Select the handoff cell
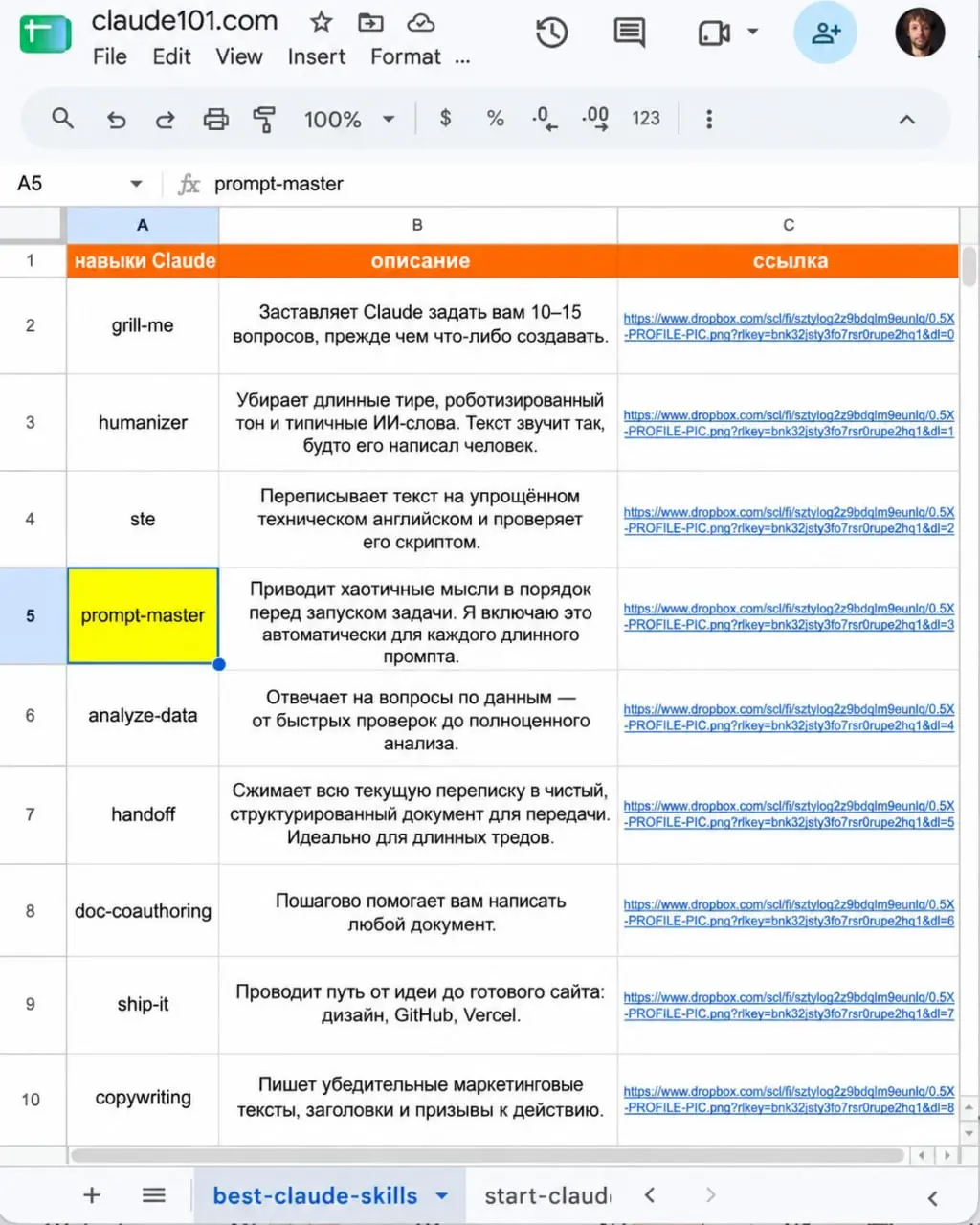This screenshot has height=1225, width=980. (x=143, y=814)
